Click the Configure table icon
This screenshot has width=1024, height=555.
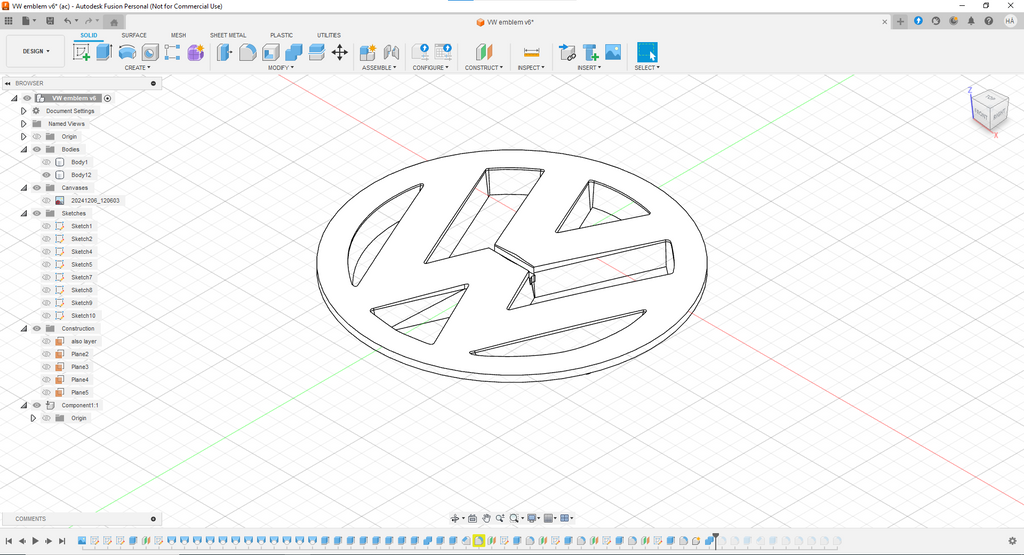[443, 52]
